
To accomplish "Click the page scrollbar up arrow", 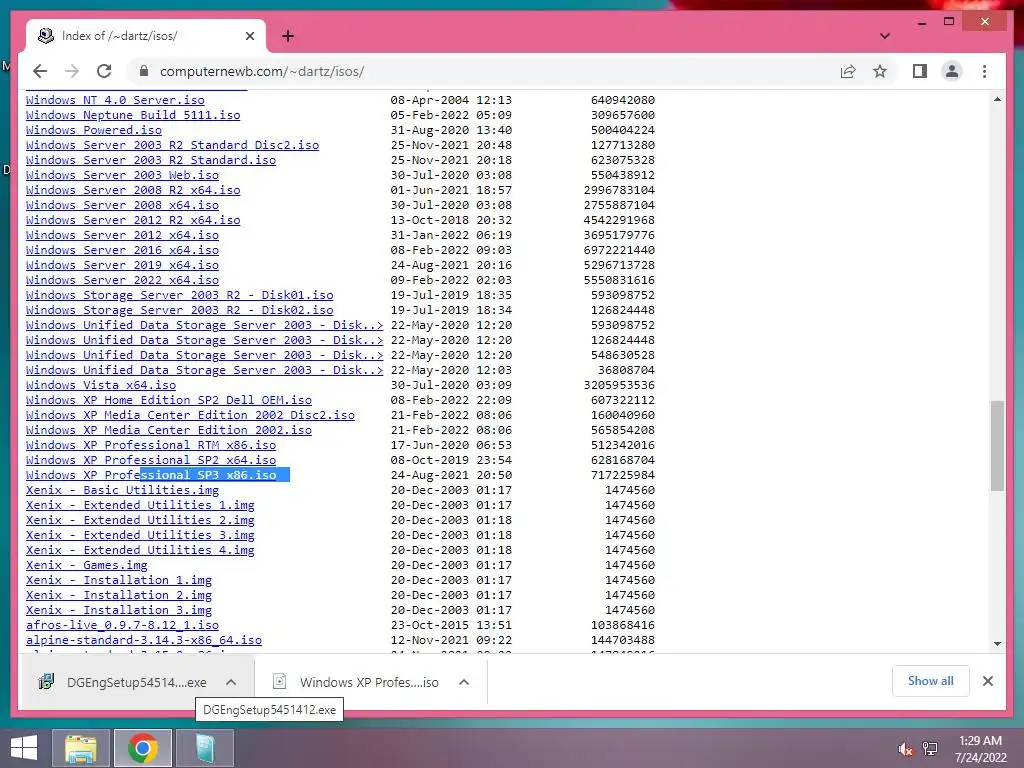I will pos(997,99).
